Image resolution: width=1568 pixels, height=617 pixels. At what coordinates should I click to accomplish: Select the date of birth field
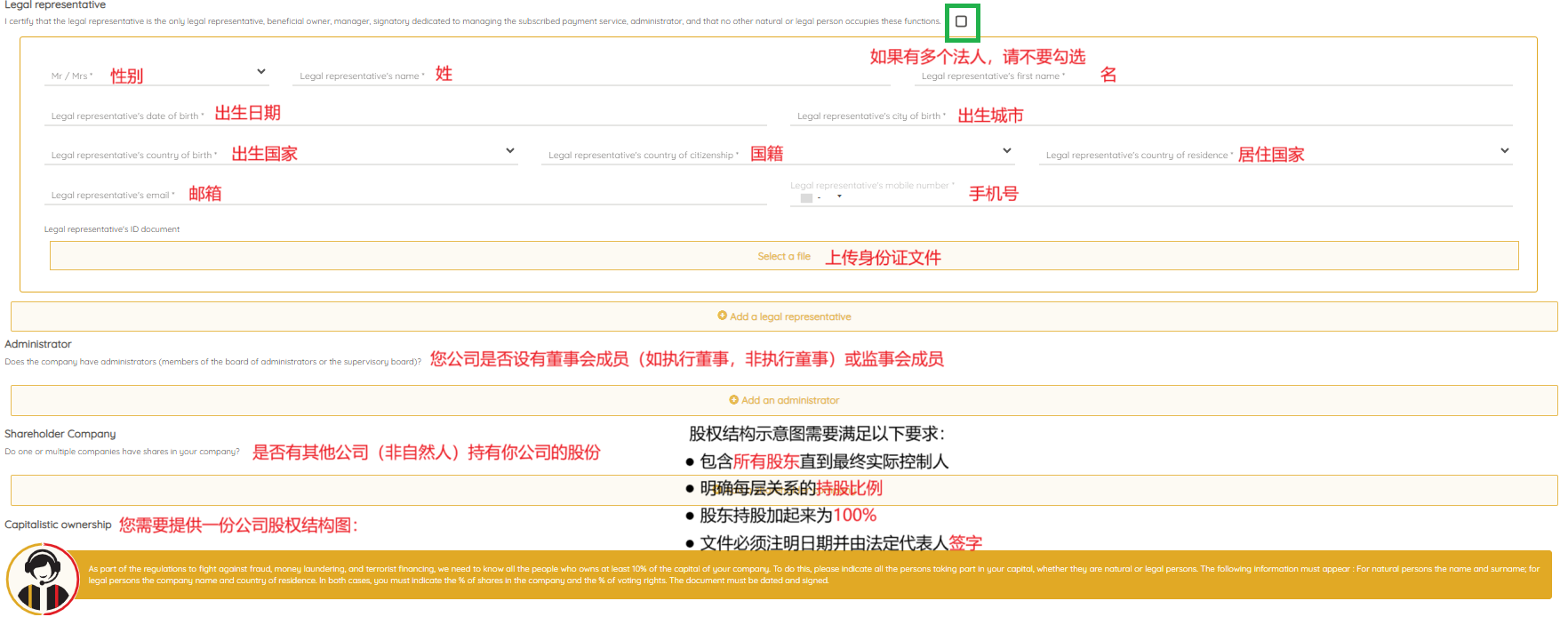[x=489, y=116]
